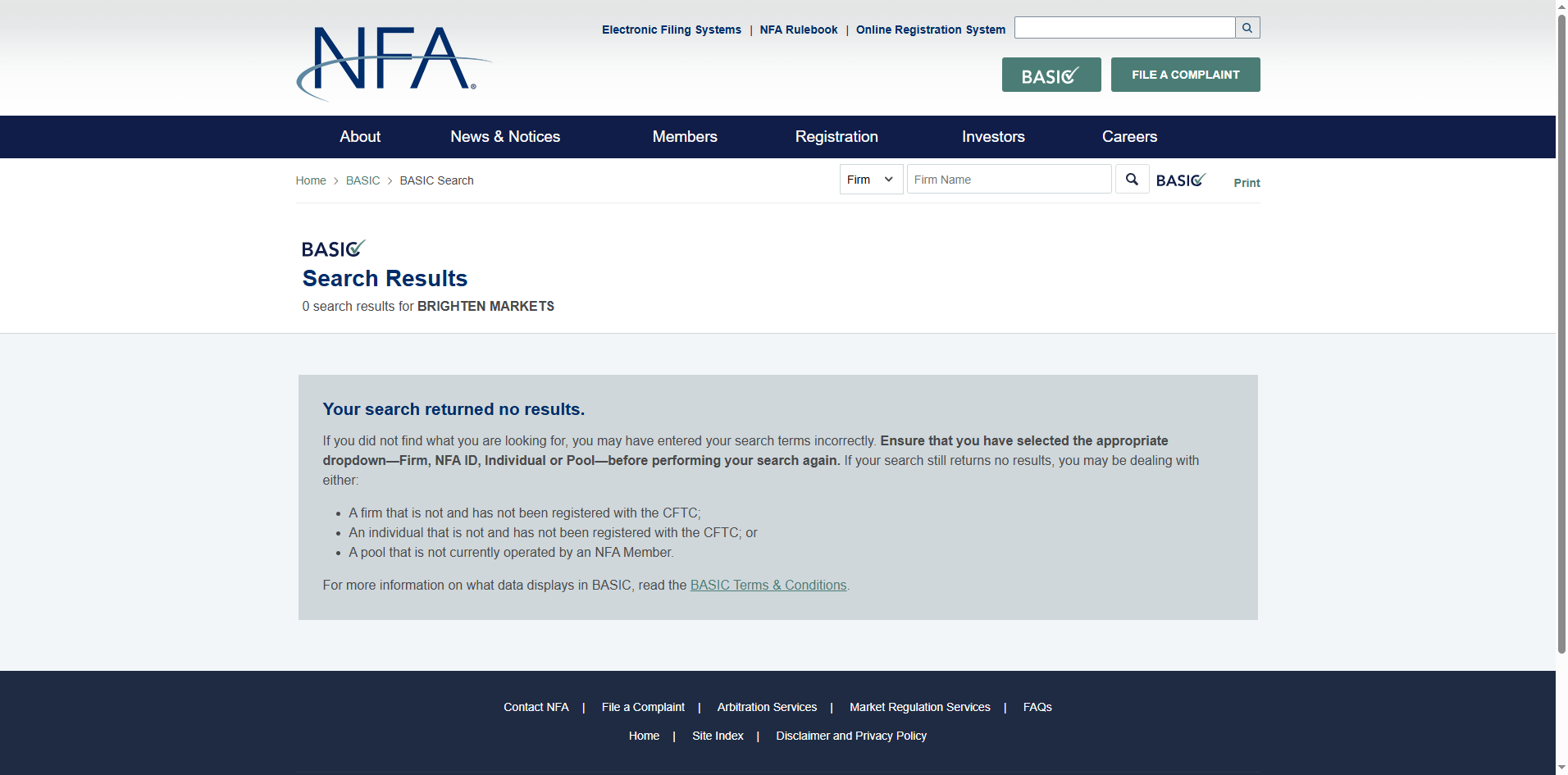Open the Registration menu

[x=836, y=137]
